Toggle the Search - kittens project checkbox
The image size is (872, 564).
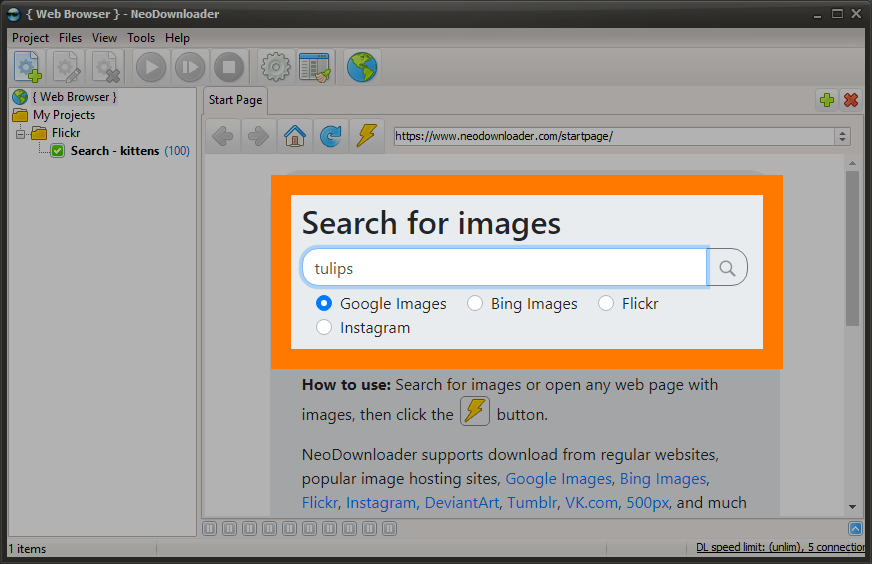click(x=57, y=151)
